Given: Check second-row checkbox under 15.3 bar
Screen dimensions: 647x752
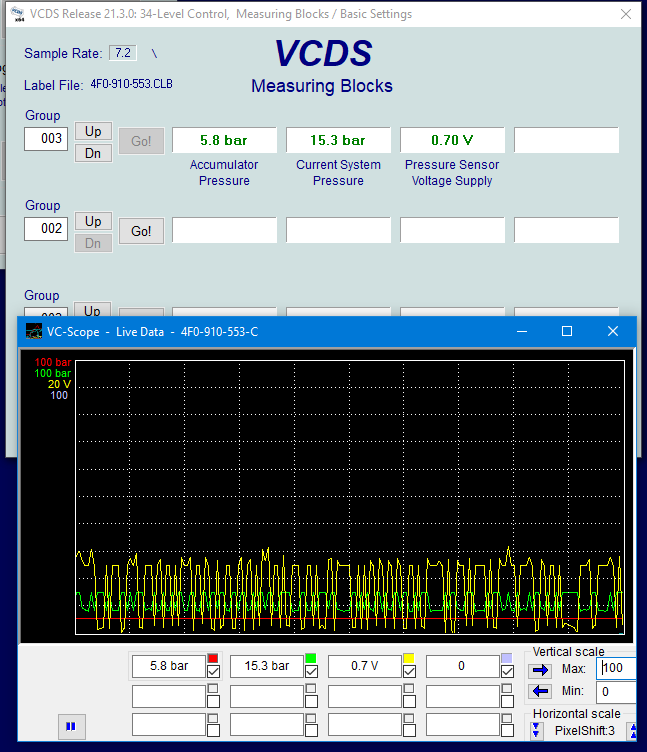Looking at the screenshot, I should 311,702.
